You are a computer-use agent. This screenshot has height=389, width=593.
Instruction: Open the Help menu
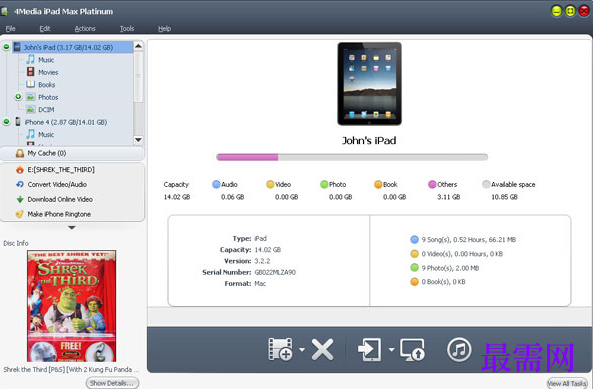click(x=165, y=28)
